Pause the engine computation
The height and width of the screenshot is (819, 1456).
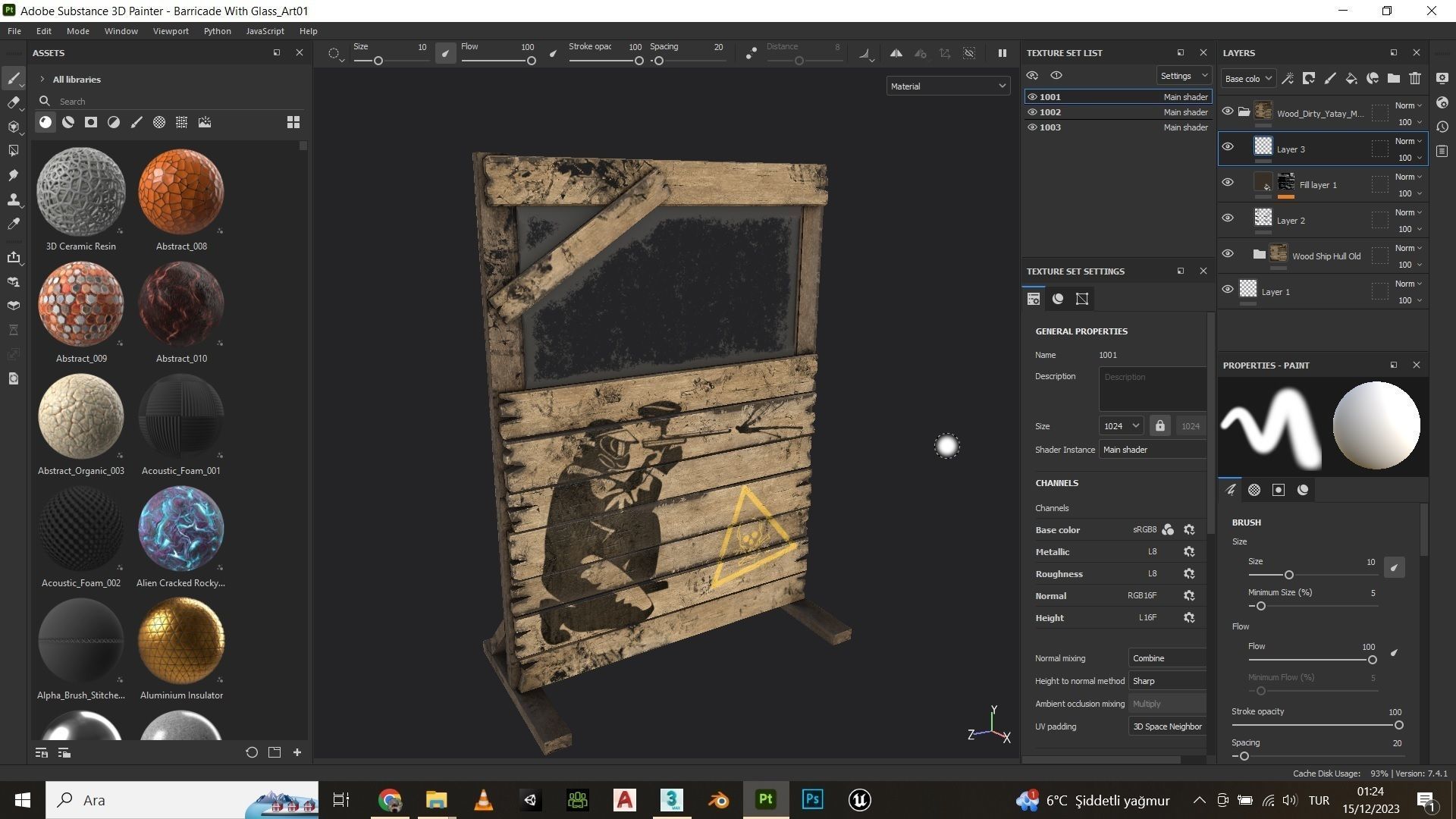pos(1002,53)
